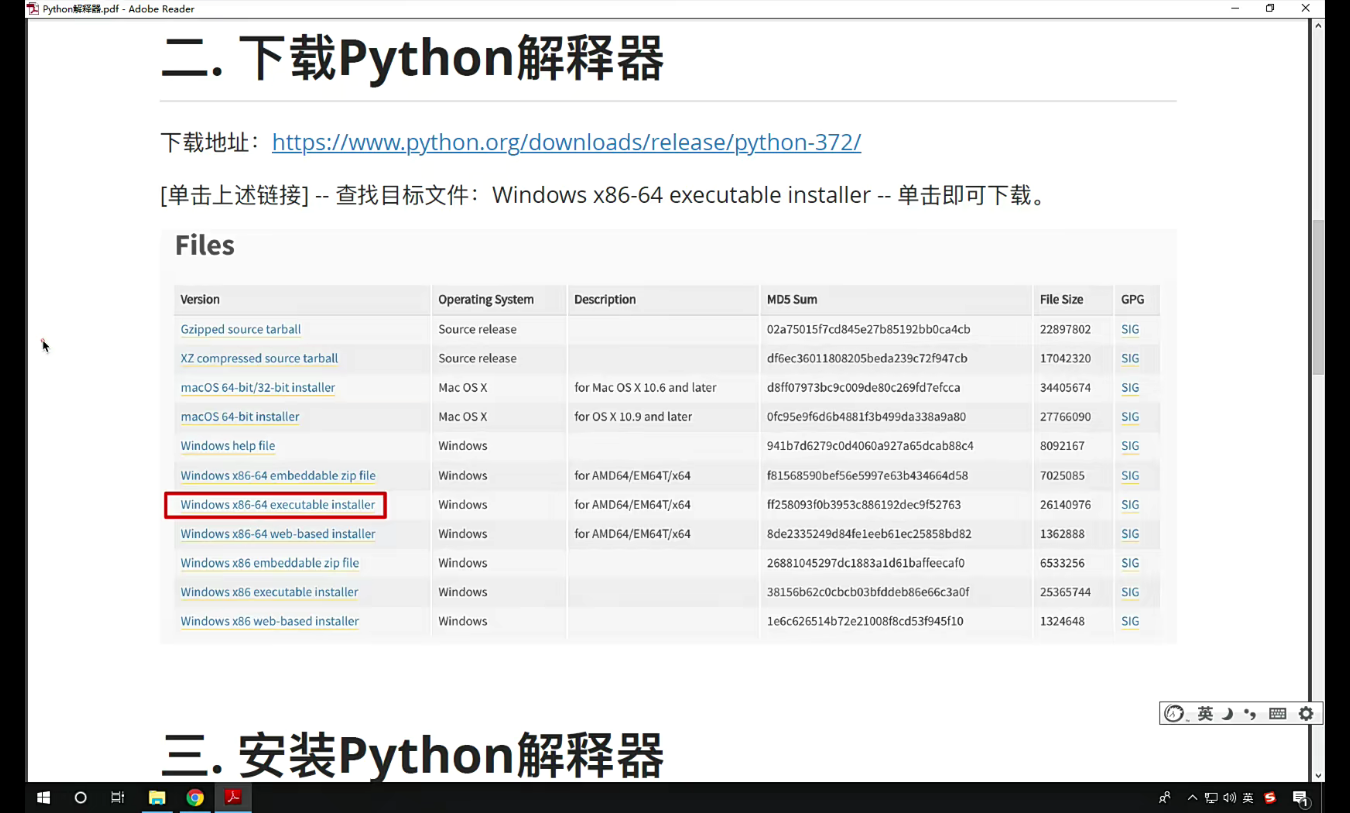Click file size value 1324648

[x=1062, y=621]
